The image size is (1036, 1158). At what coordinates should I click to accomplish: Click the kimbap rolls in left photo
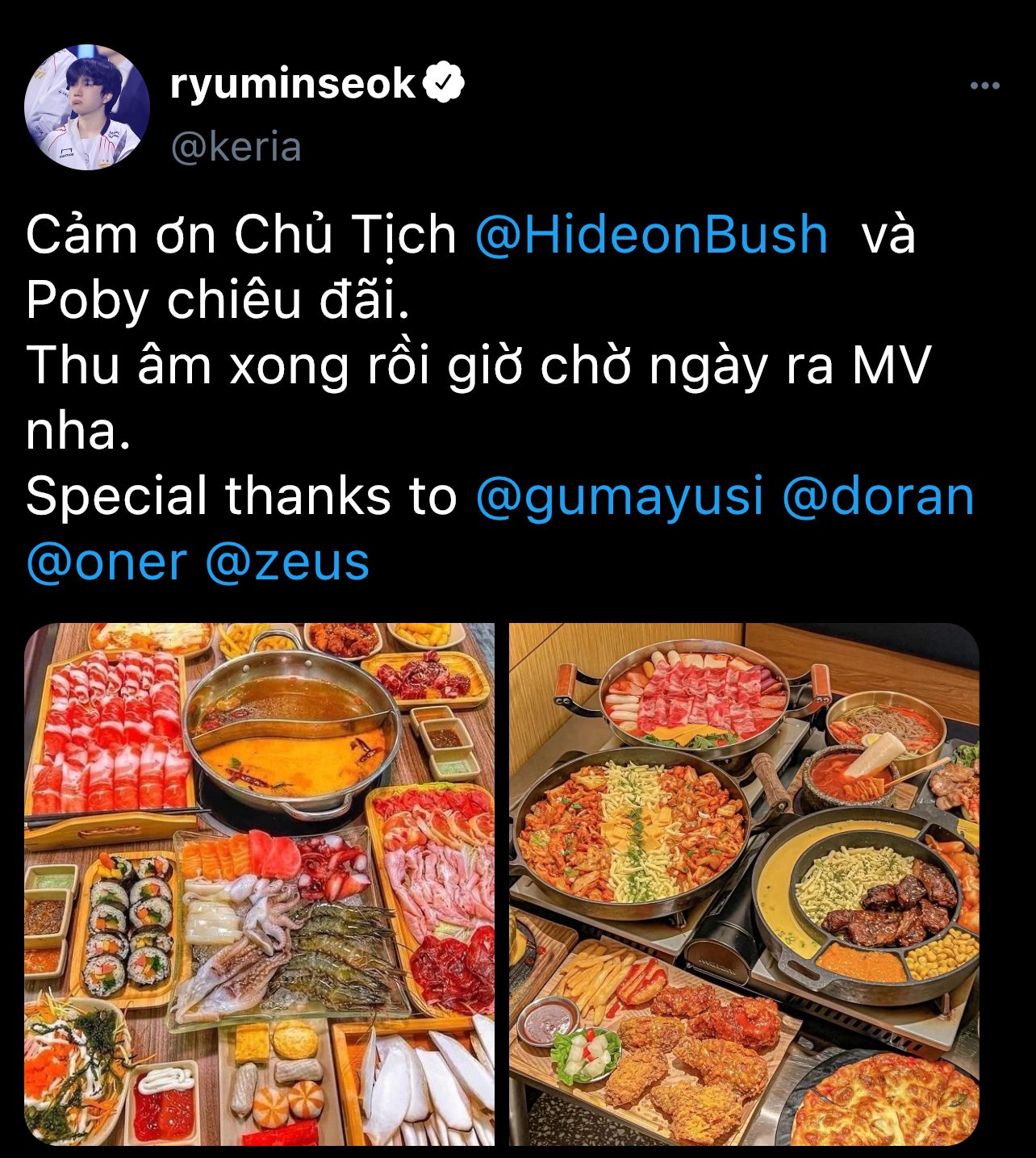(x=129, y=924)
